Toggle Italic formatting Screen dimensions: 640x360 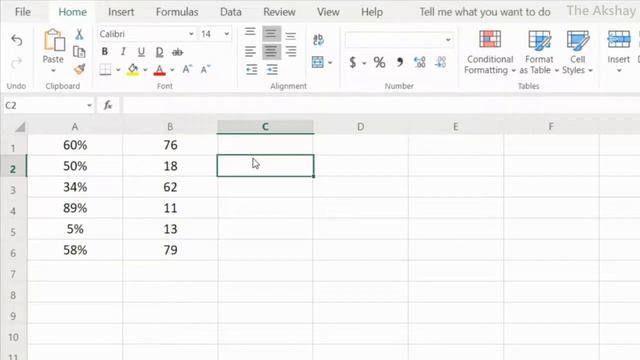point(123,52)
